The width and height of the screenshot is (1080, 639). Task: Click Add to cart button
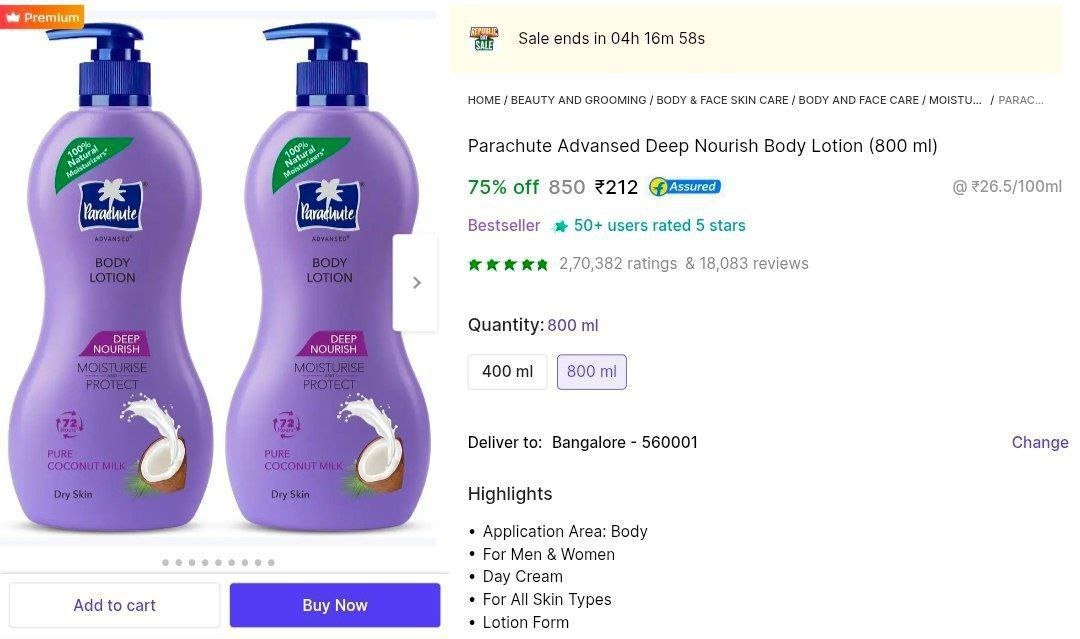(x=114, y=605)
